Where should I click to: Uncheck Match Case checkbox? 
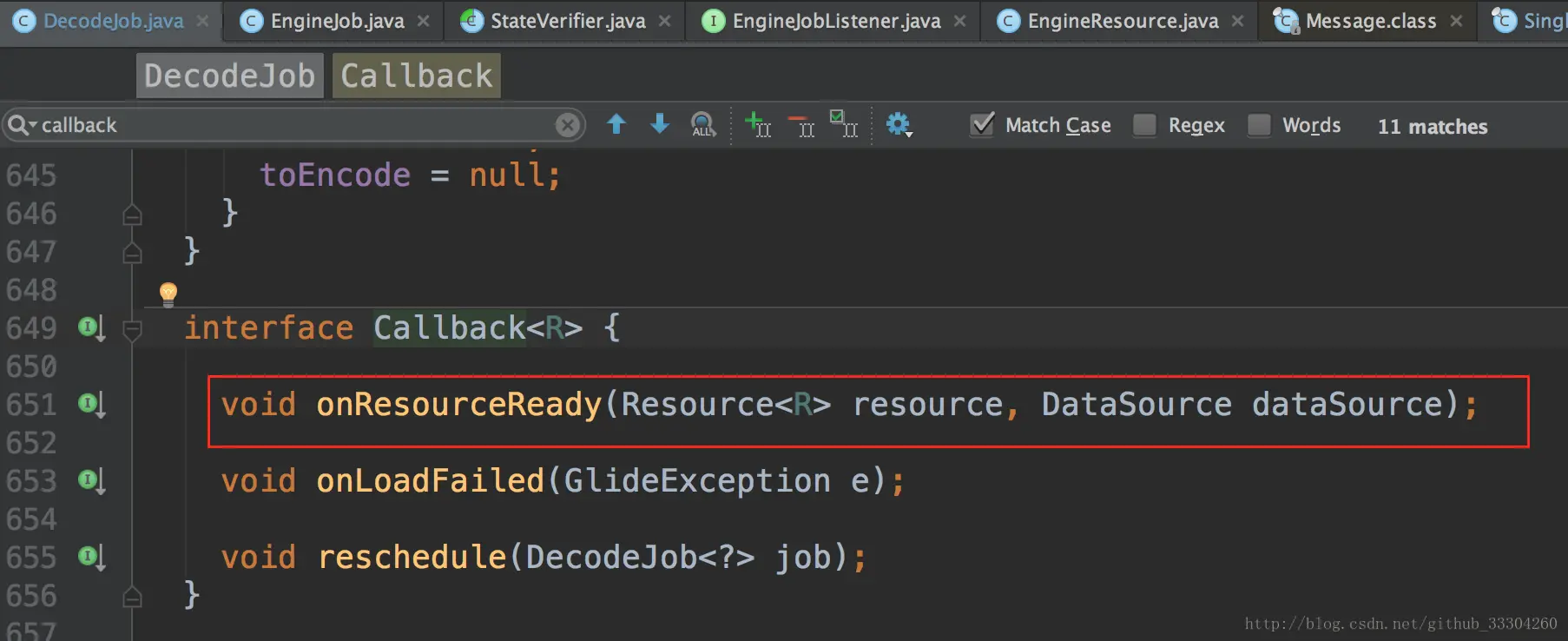[982, 124]
